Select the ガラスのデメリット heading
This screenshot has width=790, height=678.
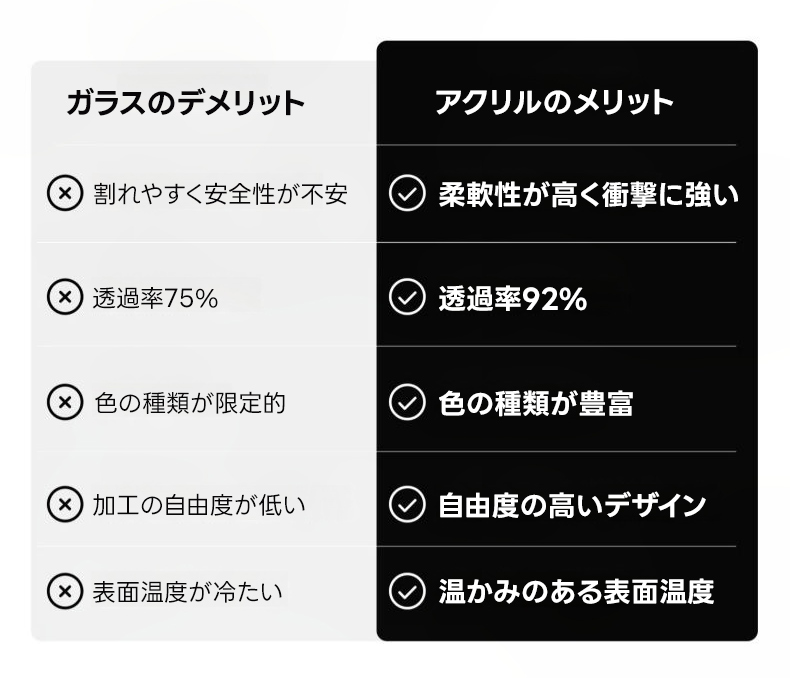(x=185, y=102)
